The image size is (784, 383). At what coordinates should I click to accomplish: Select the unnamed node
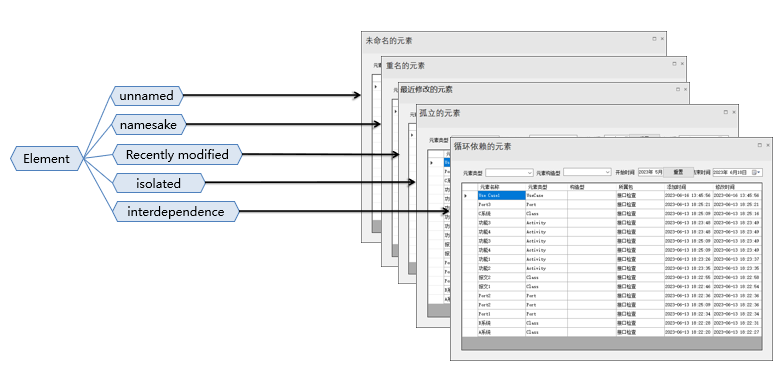(x=146, y=96)
